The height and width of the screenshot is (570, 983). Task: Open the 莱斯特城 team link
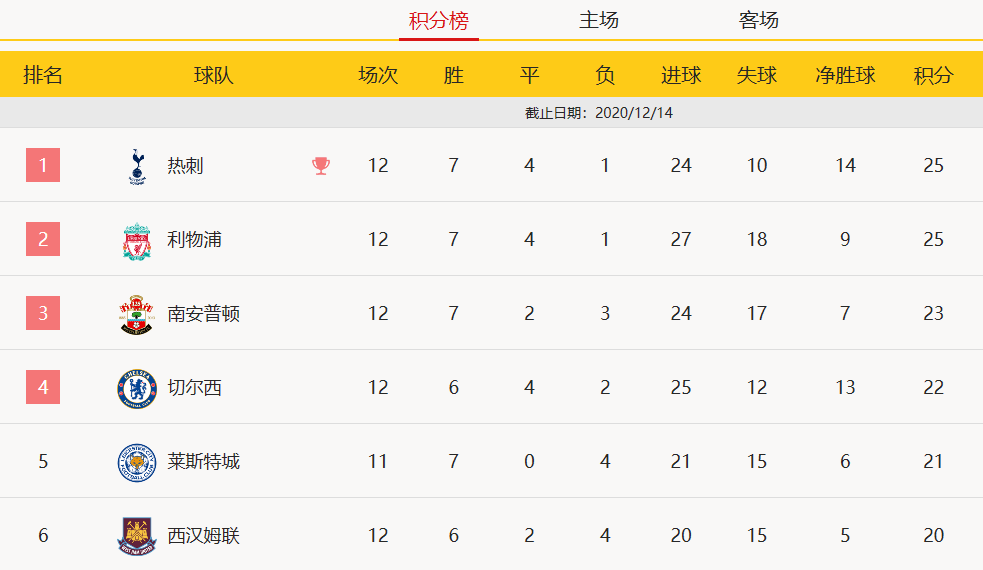[204, 462]
